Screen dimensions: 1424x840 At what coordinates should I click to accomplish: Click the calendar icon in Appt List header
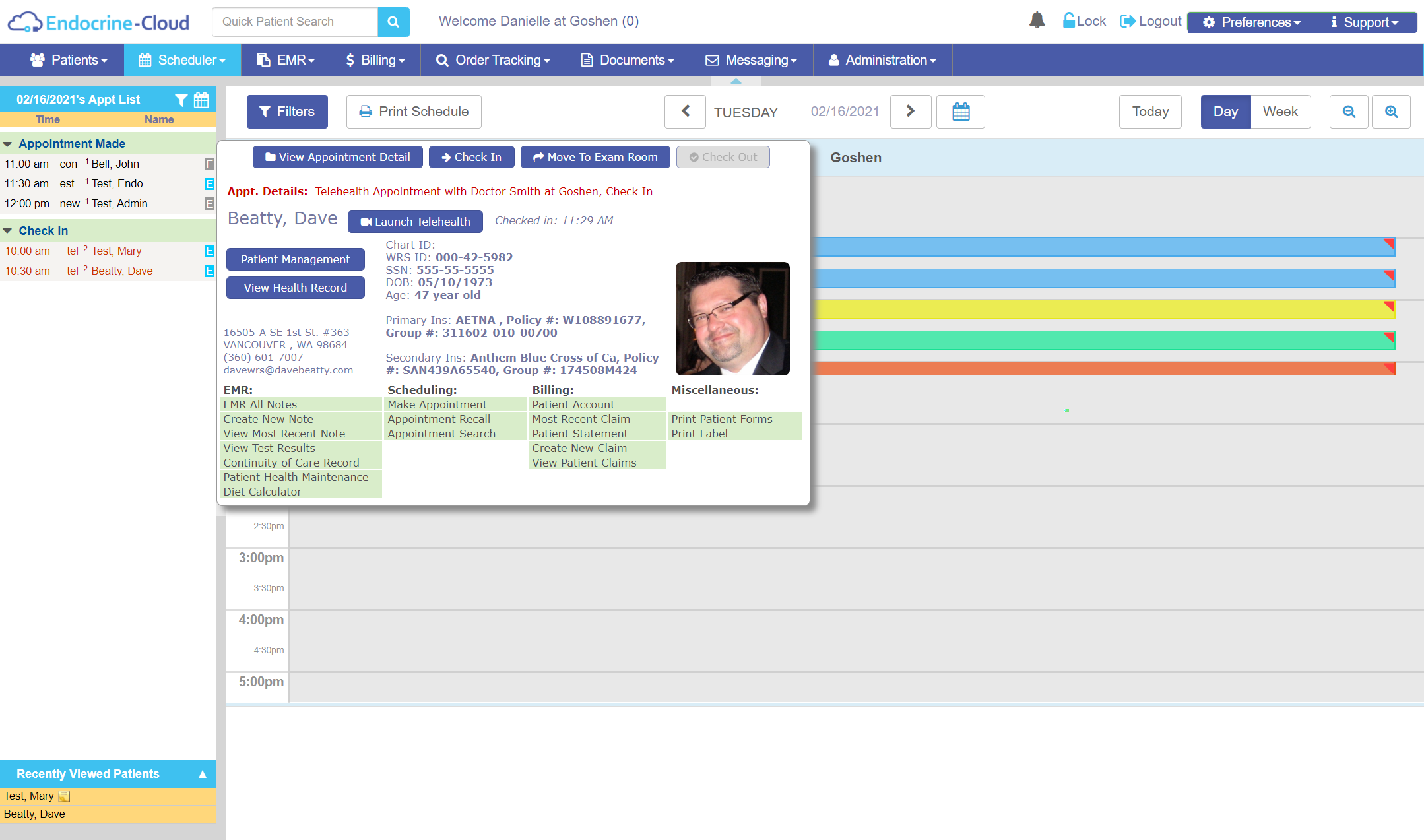[x=201, y=100]
